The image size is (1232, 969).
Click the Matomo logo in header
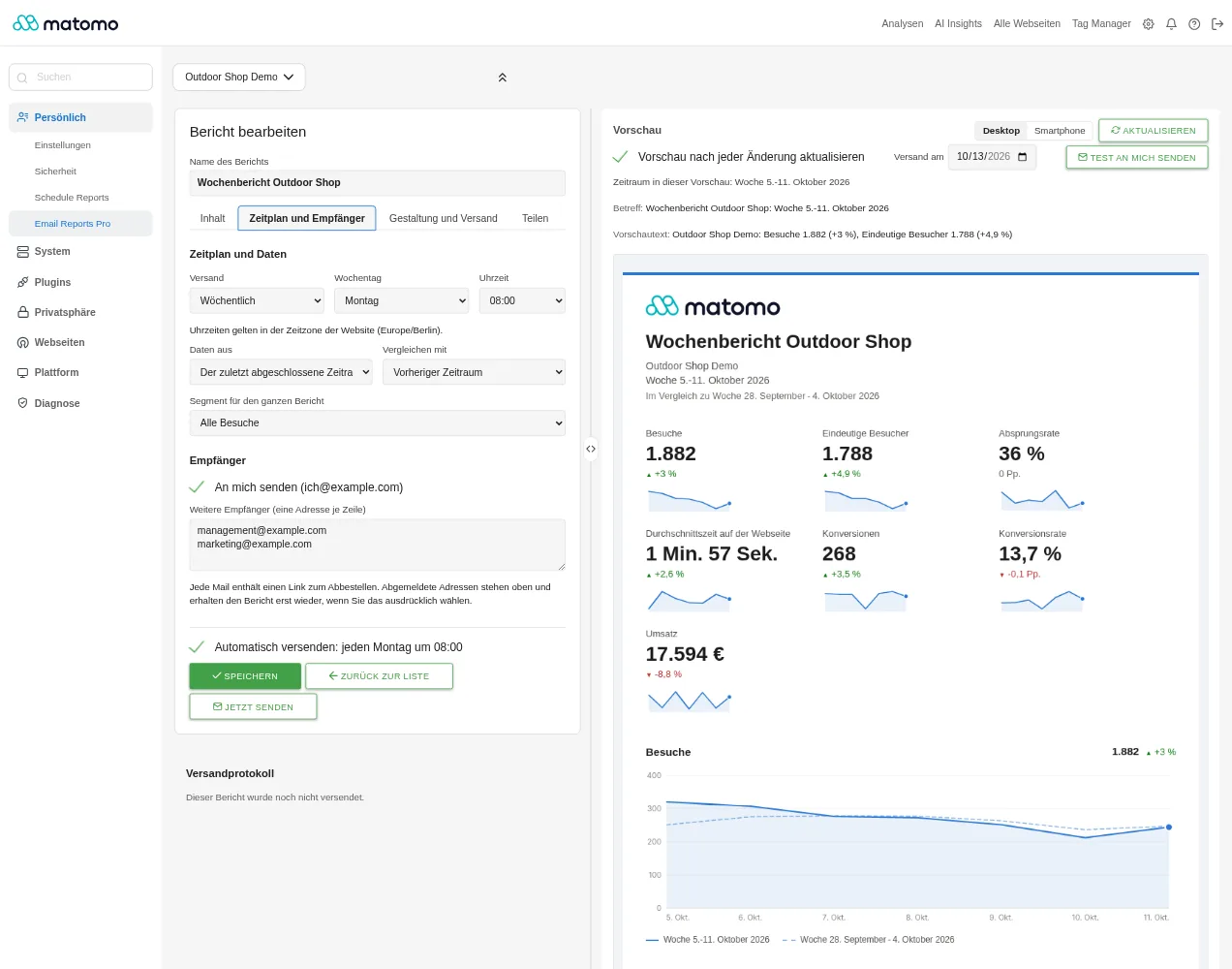tap(66, 23)
